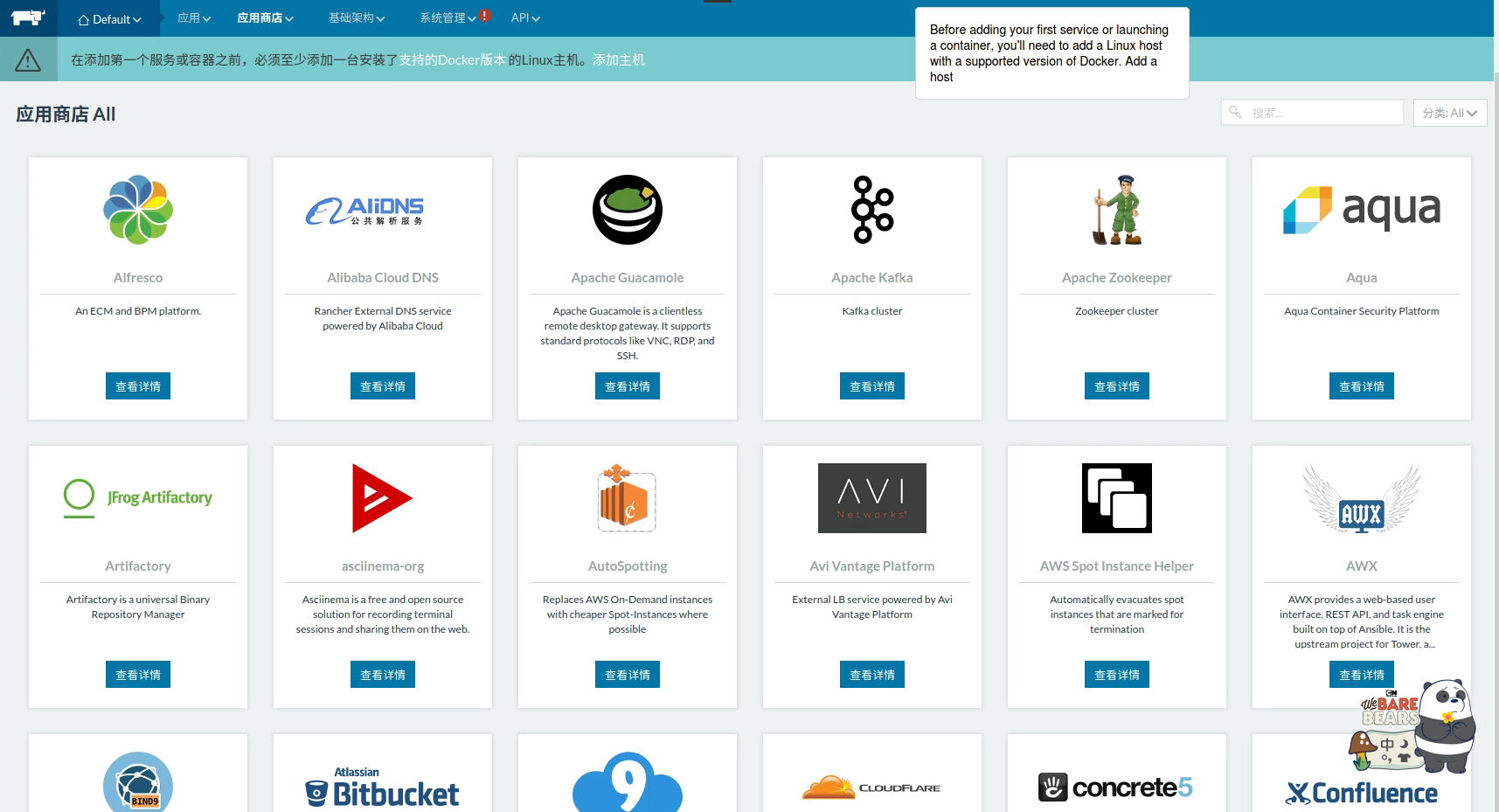The width and height of the screenshot is (1499, 812).
Task: View details for Alibaba Cloud DNS
Action: point(383,386)
